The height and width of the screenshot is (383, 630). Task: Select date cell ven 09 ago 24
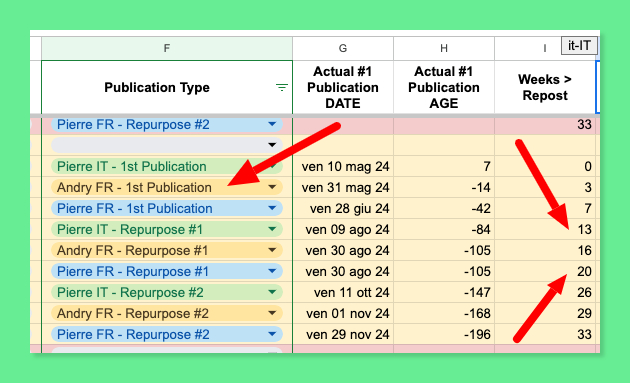click(x=343, y=229)
